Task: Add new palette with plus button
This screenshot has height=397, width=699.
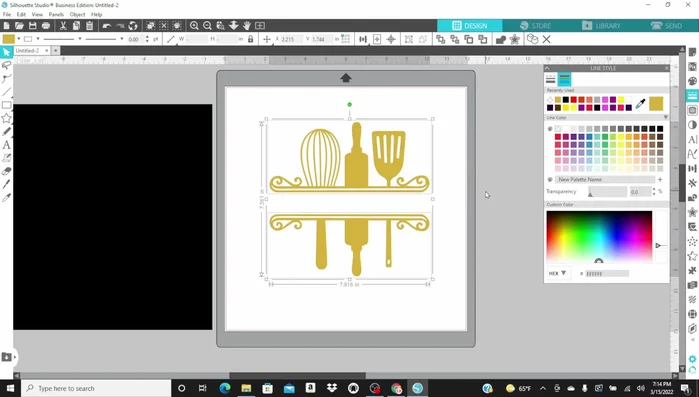Action: [x=660, y=180]
